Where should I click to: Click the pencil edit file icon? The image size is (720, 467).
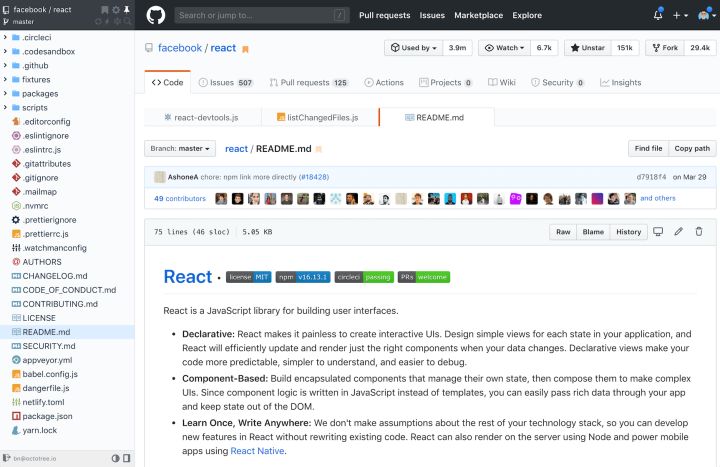coord(679,231)
